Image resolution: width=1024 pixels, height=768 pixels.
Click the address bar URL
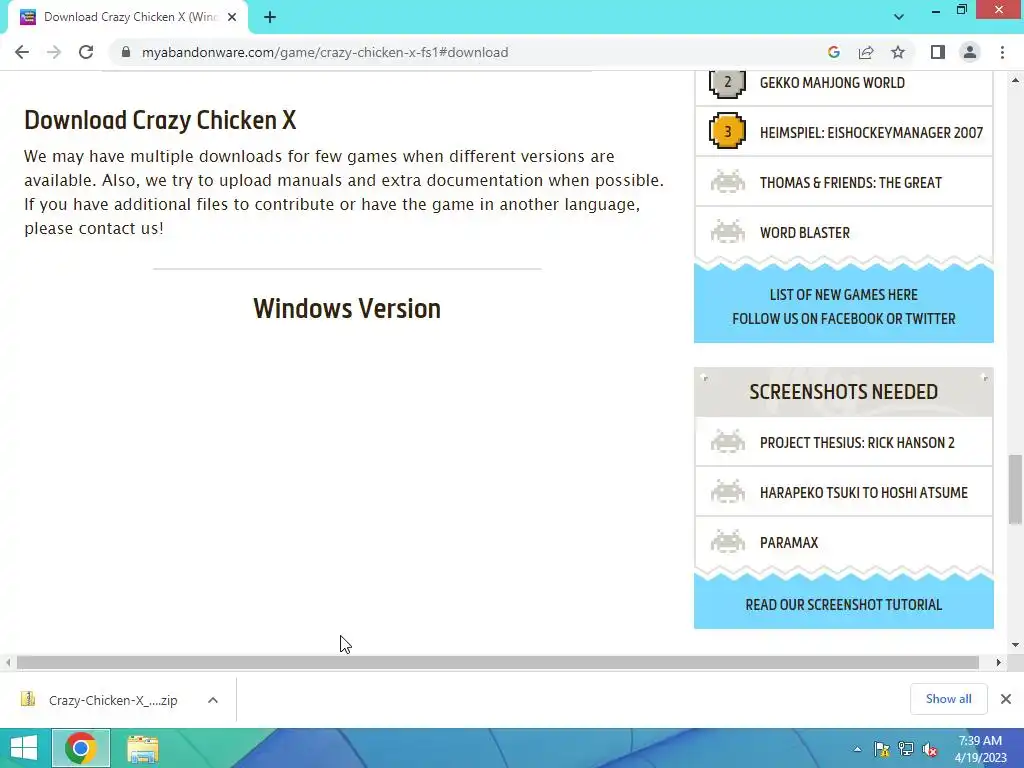325,52
